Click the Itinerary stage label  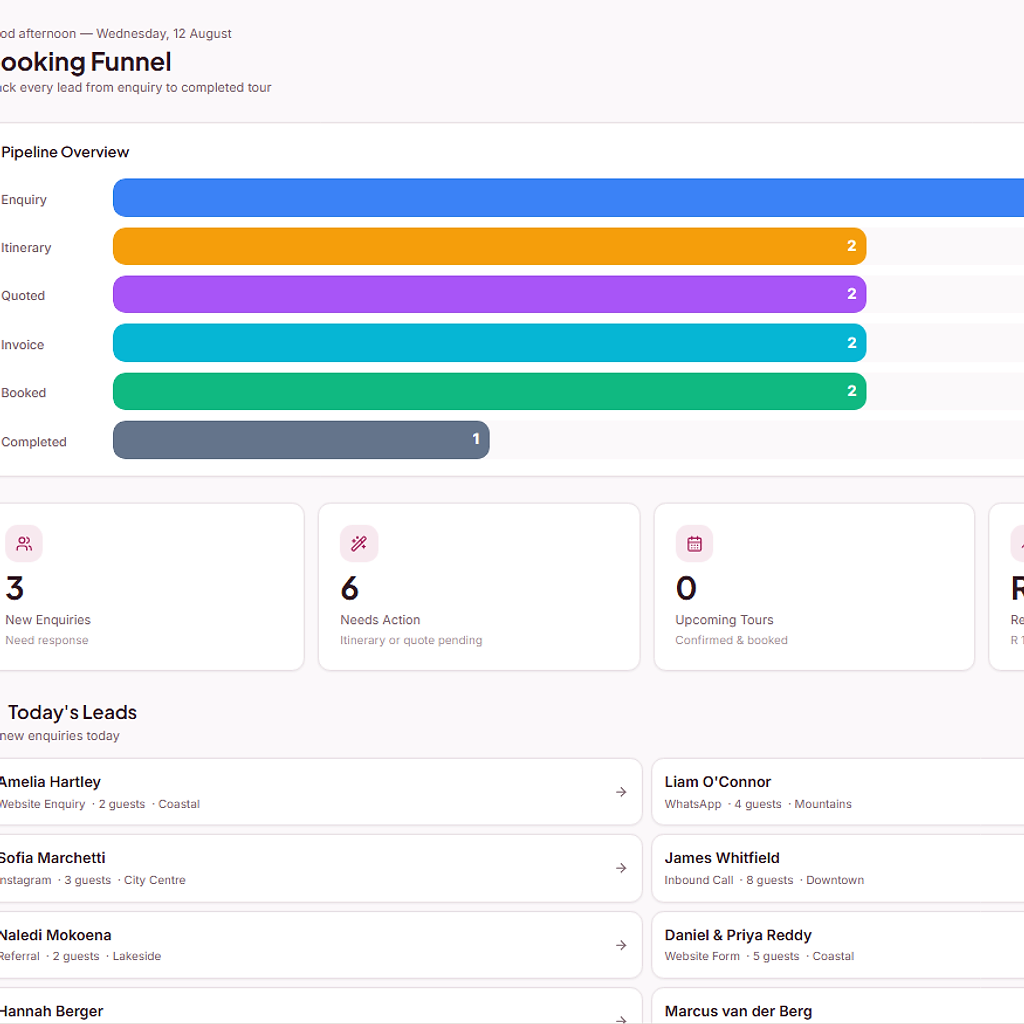point(26,248)
